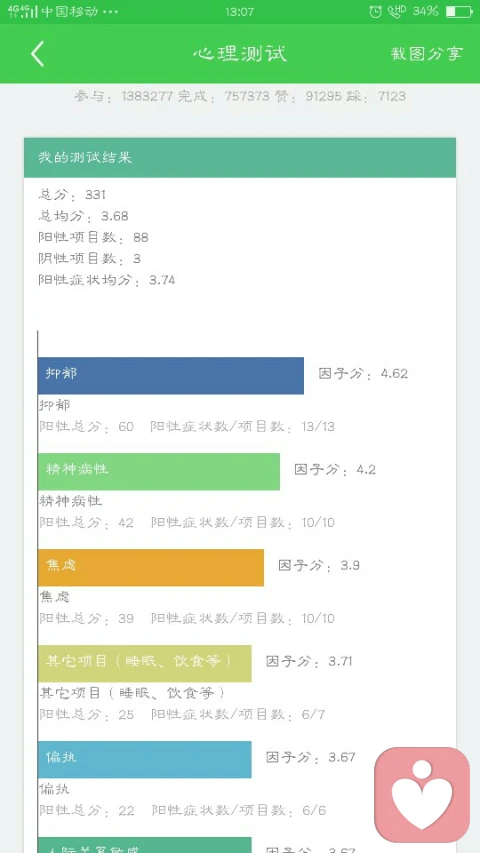The height and width of the screenshot is (853, 480).
Task: Tap the 4G signal strength icon
Action: tap(22, 11)
